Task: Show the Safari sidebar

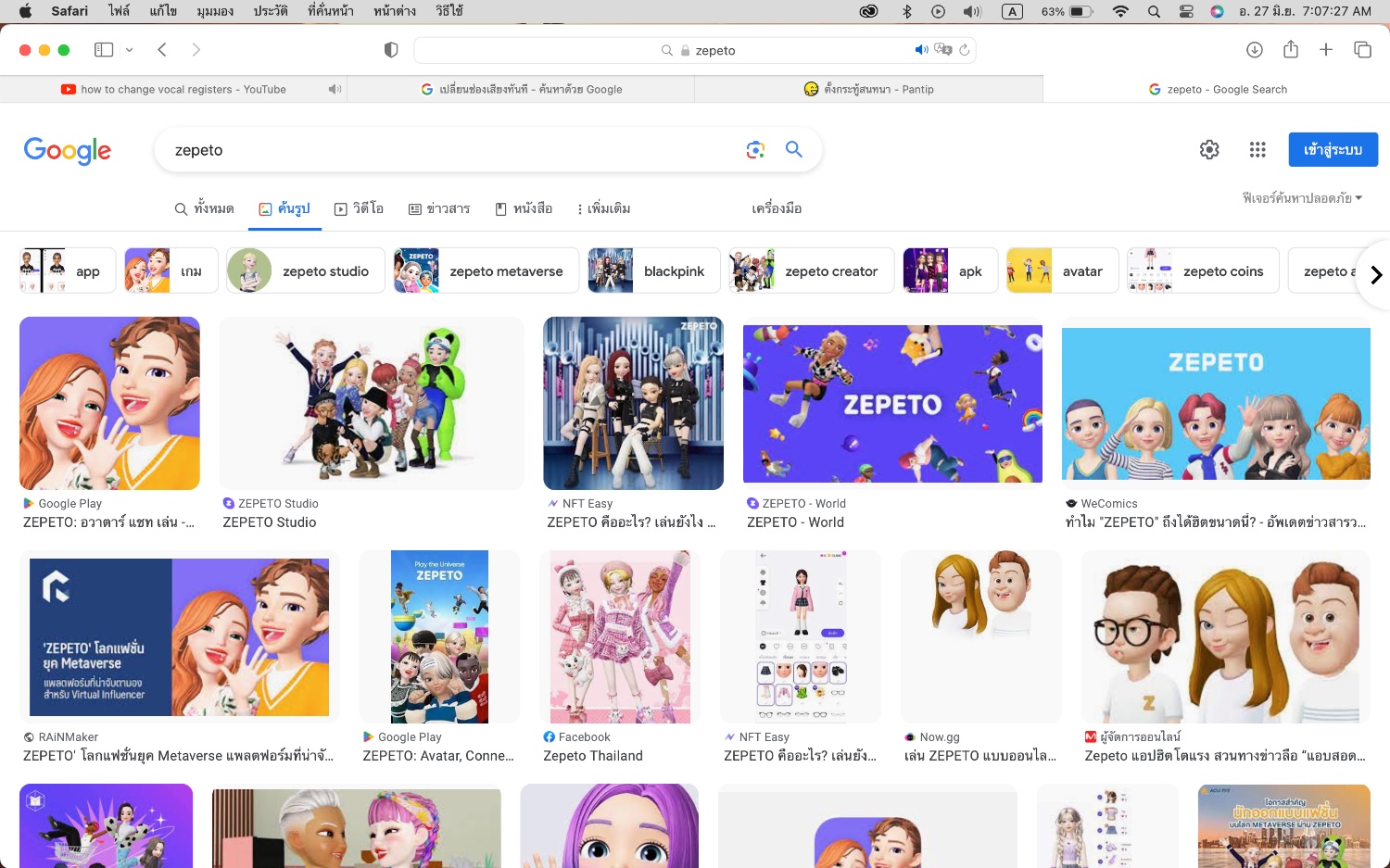Action: tap(104, 50)
